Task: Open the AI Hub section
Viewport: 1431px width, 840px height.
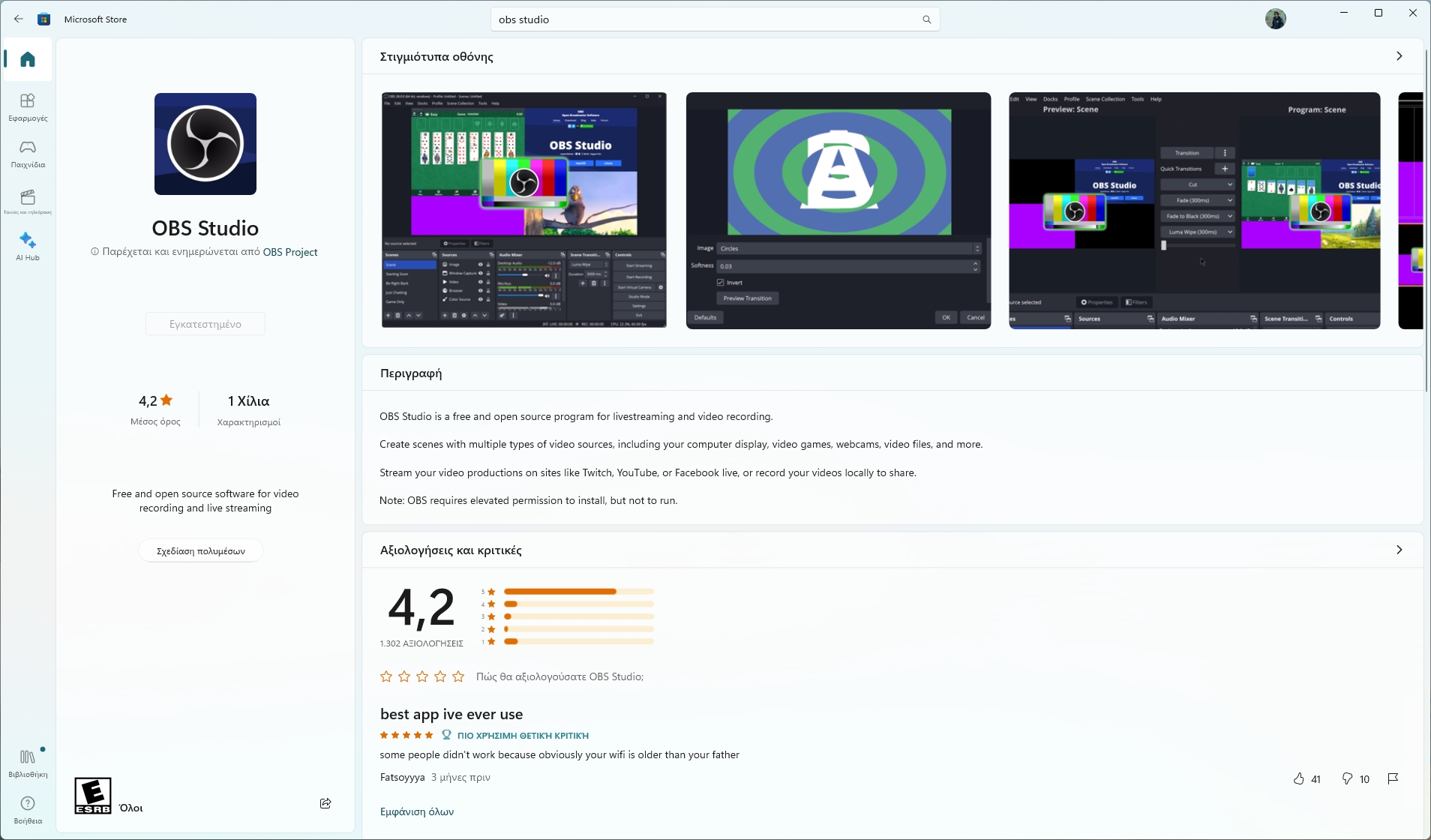Action: click(x=28, y=246)
